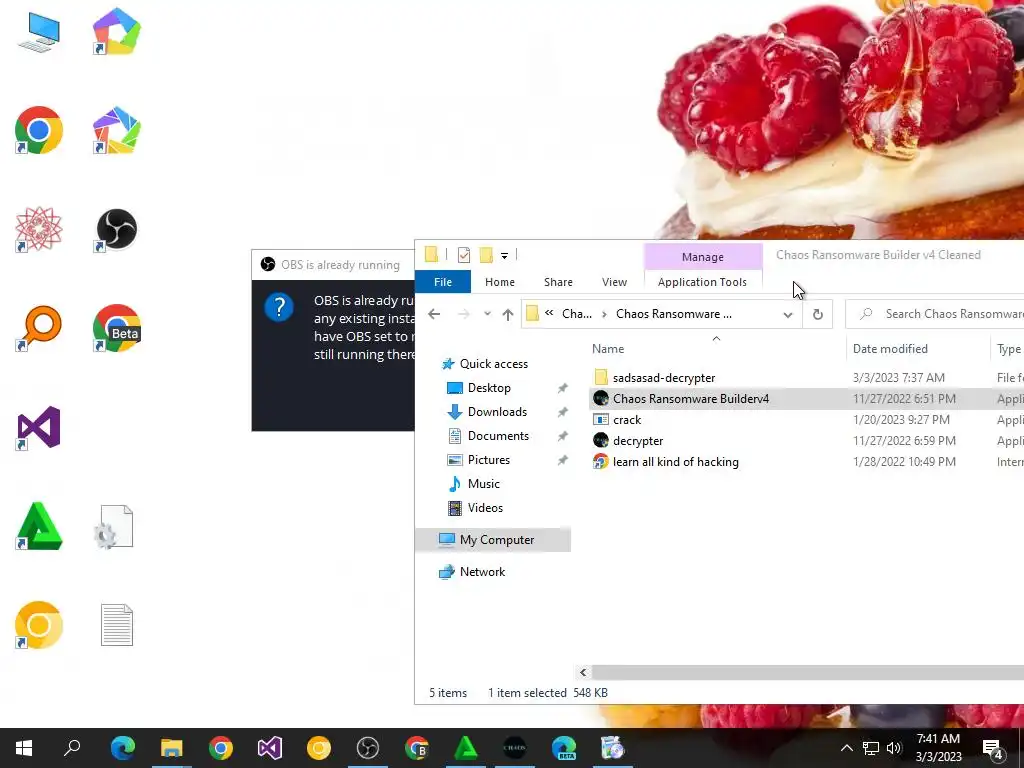Select Quick access in navigation pane

click(x=494, y=364)
